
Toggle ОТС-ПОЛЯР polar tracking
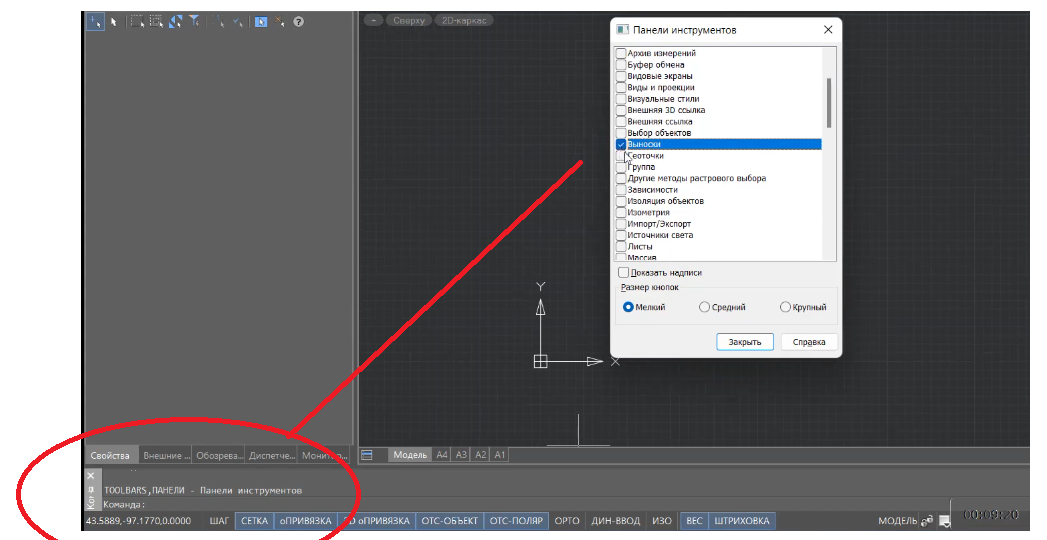click(x=516, y=521)
